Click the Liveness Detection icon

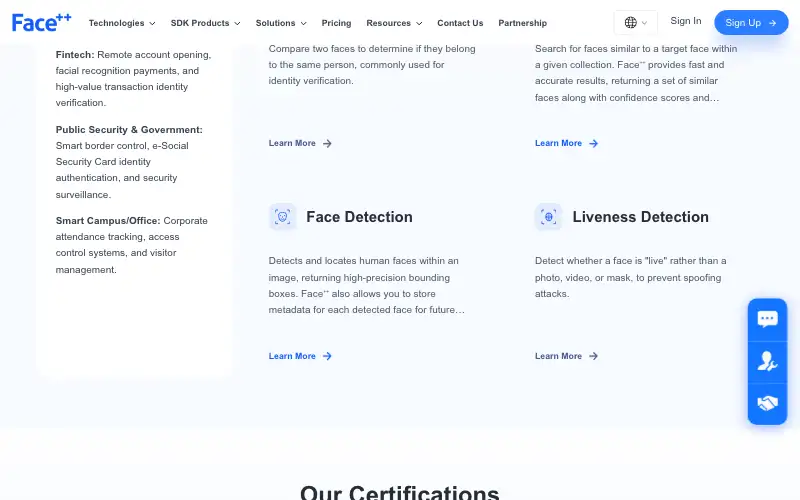coord(548,217)
